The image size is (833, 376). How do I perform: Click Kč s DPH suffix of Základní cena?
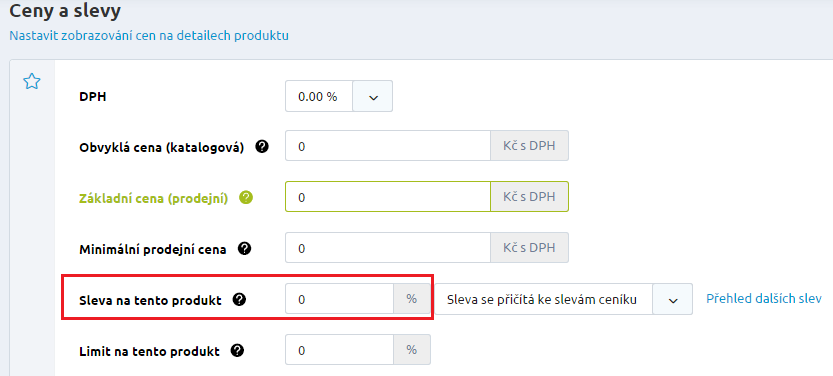(x=530, y=197)
